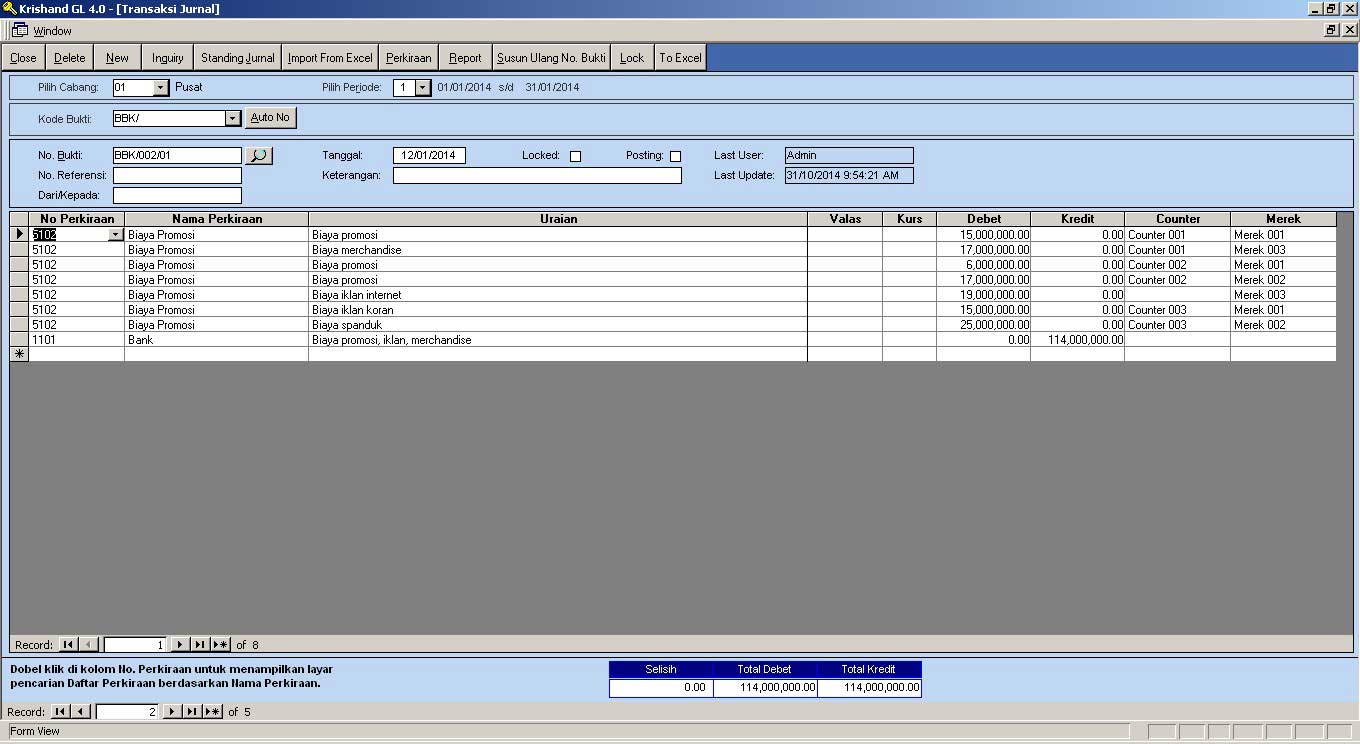Image resolution: width=1360 pixels, height=744 pixels.
Task: Click the Nama Perkiraan column header
Action: coord(217,219)
